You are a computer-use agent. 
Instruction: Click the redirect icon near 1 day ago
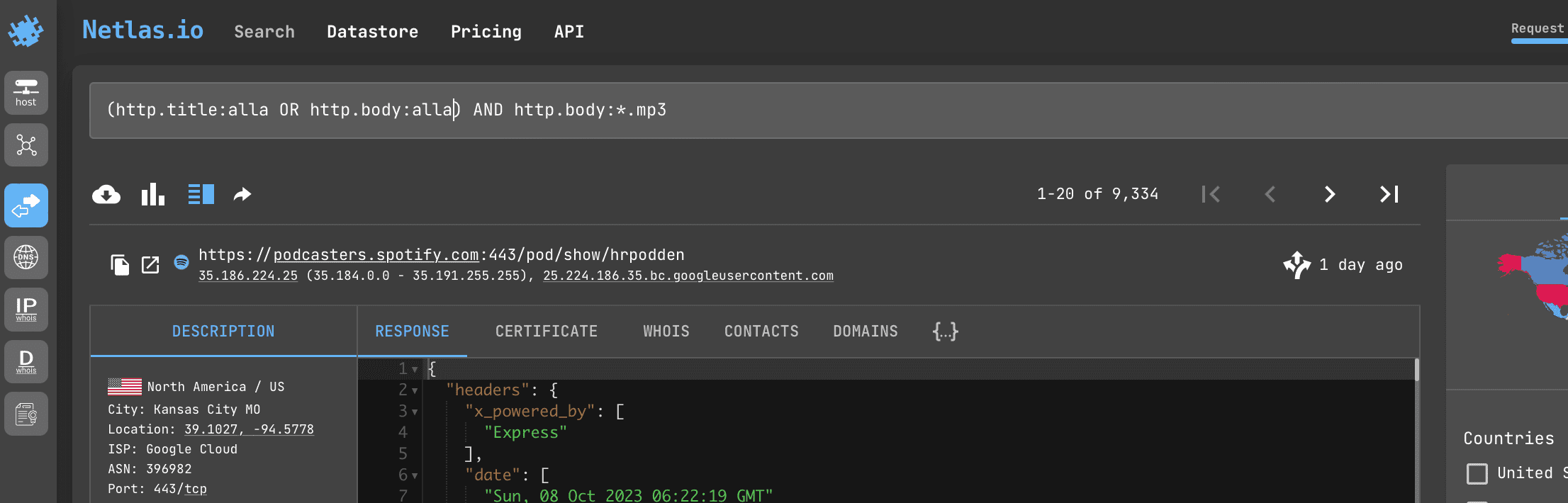click(1297, 265)
